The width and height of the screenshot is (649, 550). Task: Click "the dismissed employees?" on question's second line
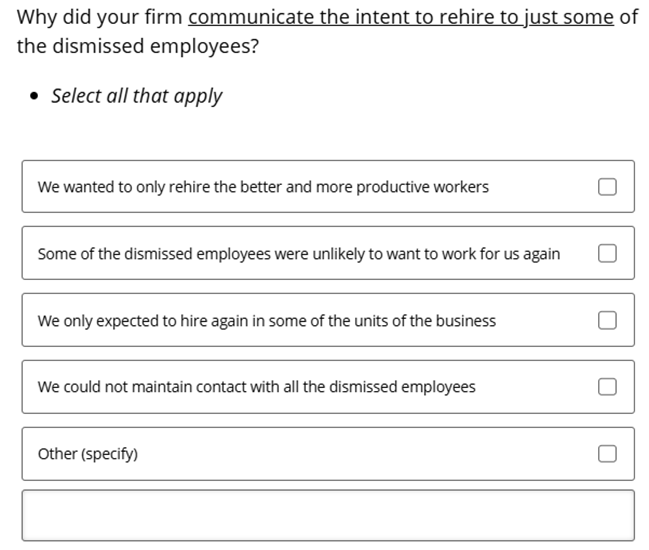(x=137, y=46)
